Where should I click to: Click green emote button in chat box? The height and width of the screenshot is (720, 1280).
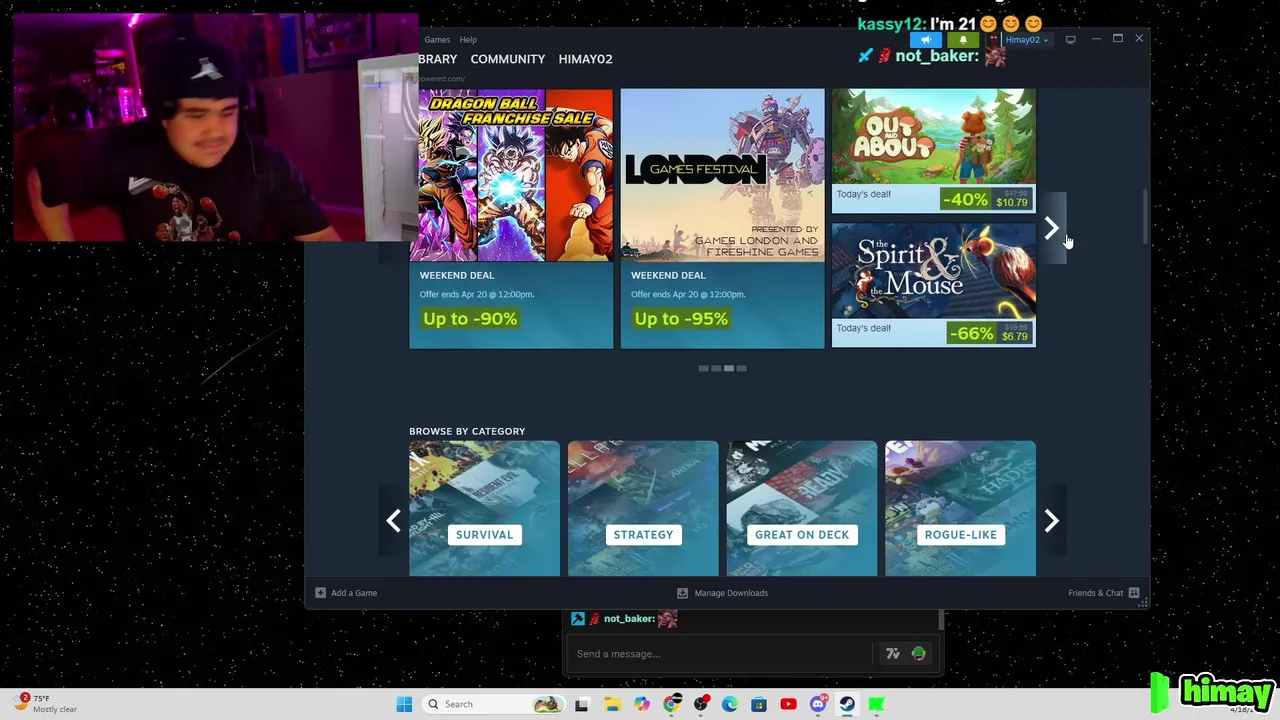pos(918,654)
